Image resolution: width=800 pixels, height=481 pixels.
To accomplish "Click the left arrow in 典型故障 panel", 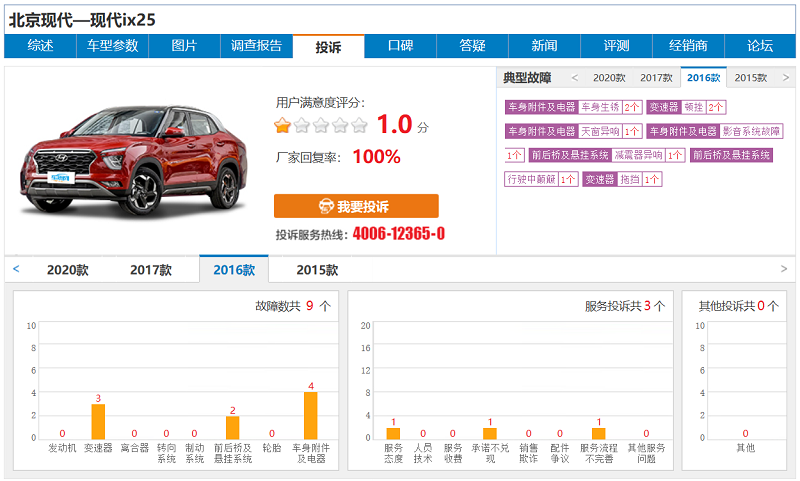I will (575, 78).
